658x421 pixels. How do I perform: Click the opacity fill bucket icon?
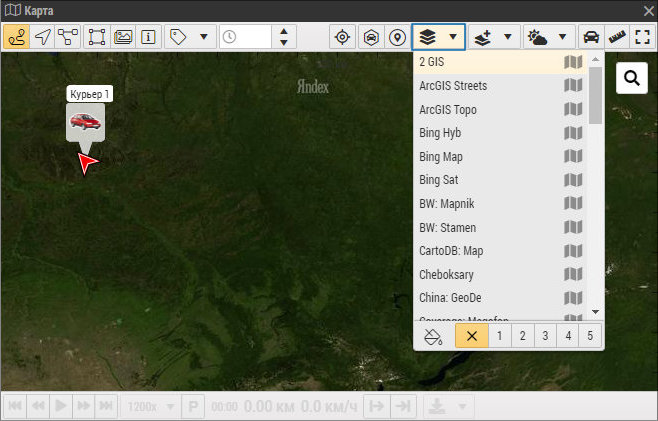433,336
